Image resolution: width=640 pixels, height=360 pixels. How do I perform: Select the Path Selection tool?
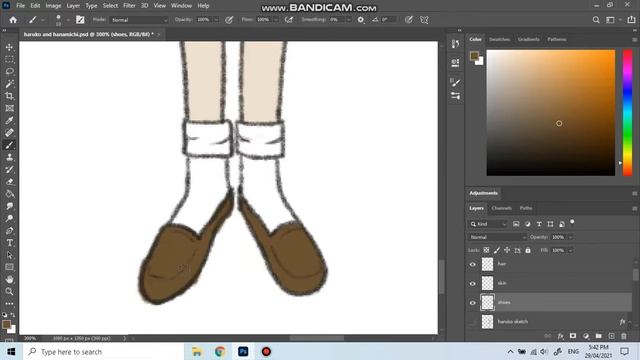(x=9, y=255)
